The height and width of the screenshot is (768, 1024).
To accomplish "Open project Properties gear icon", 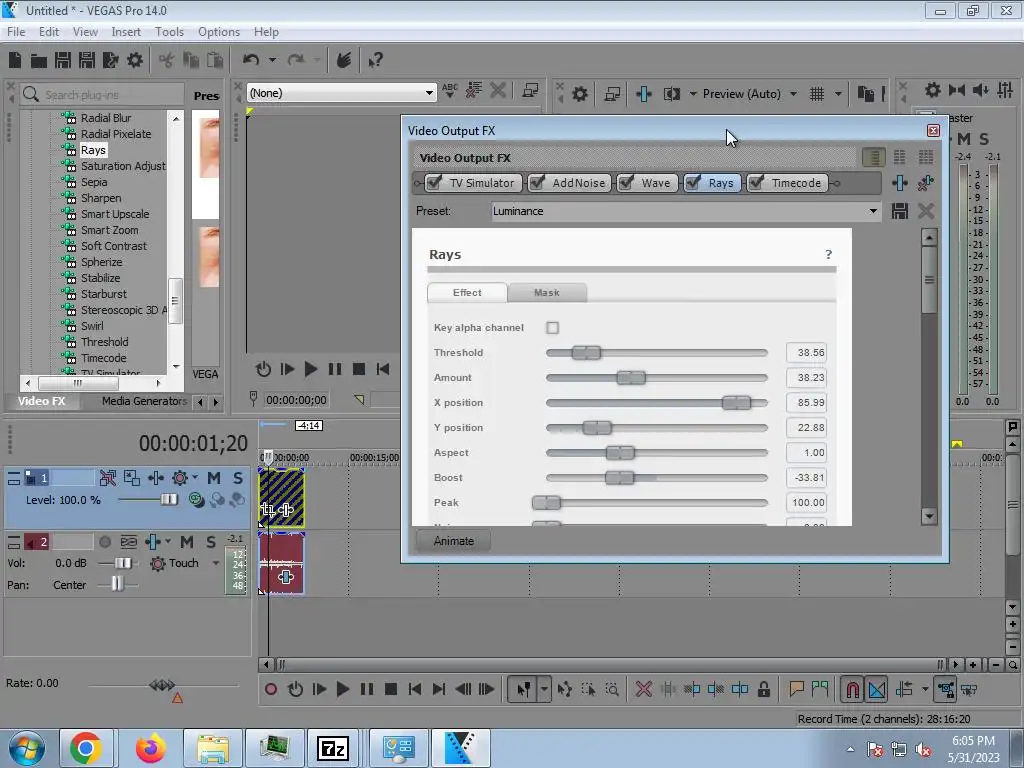I will tap(135, 61).
